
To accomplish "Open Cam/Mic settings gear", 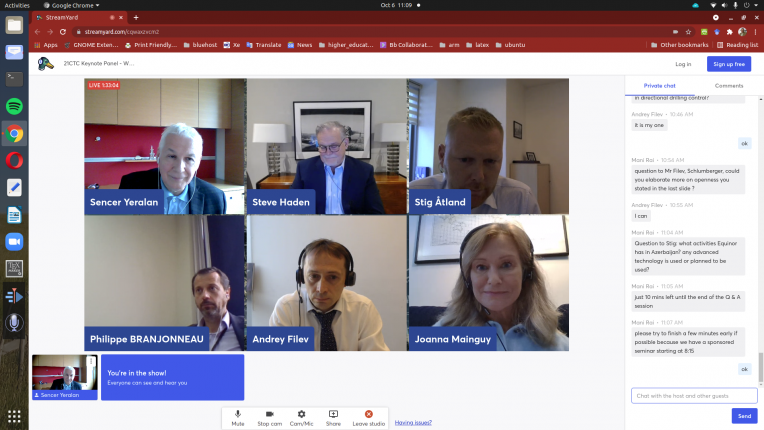I will pyautogui.click(x=301, y=415).
